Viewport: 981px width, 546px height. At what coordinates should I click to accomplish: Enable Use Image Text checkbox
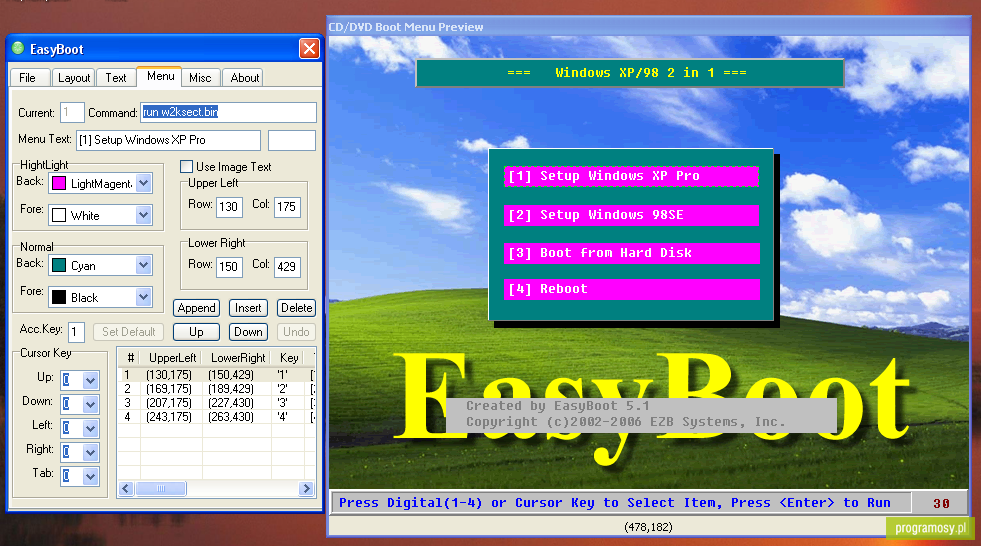[186, 166]
